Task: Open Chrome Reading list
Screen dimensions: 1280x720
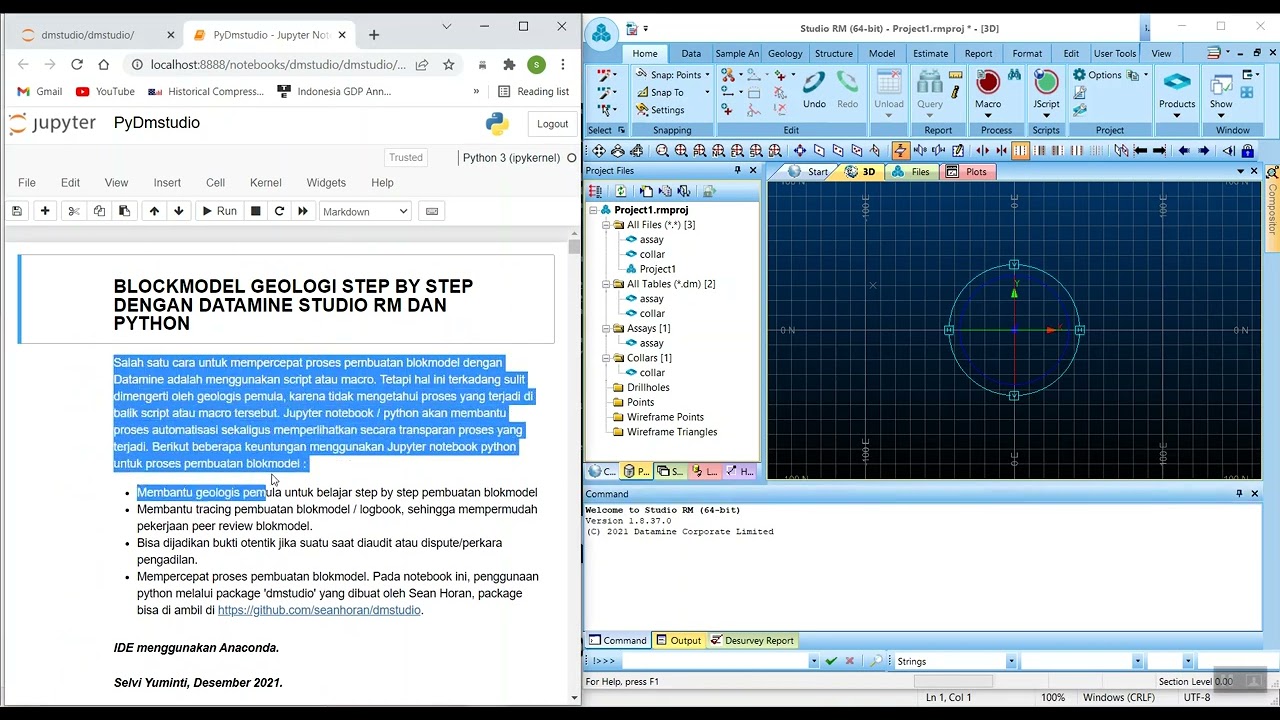Action: tap(533, 91)
